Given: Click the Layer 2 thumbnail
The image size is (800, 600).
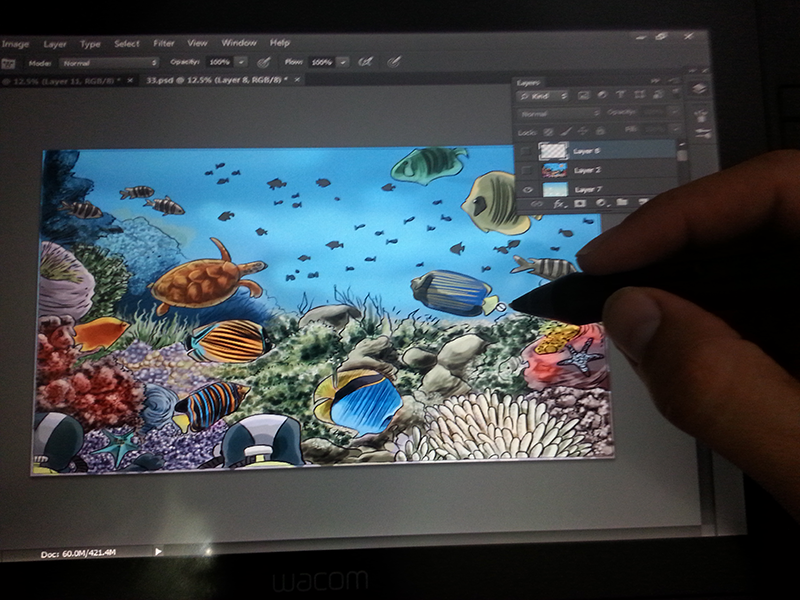Looking at the screenshot, I should (x=555, y=170).
